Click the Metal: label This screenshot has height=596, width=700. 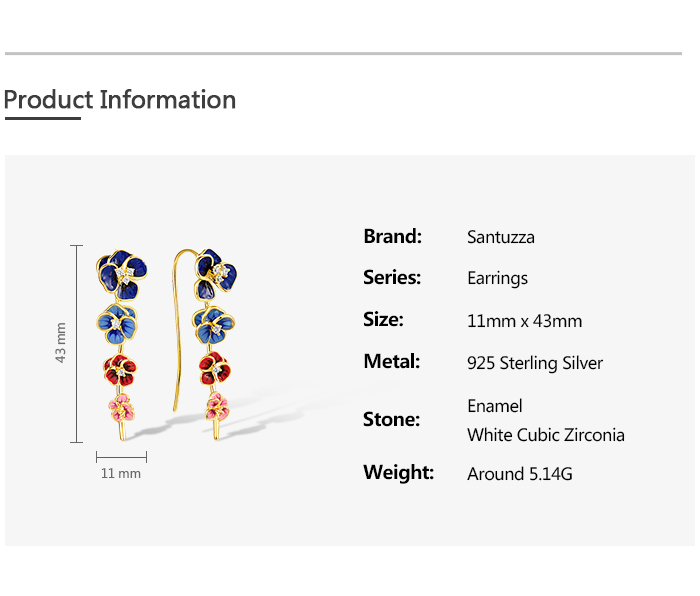click(x=392, y=361)
